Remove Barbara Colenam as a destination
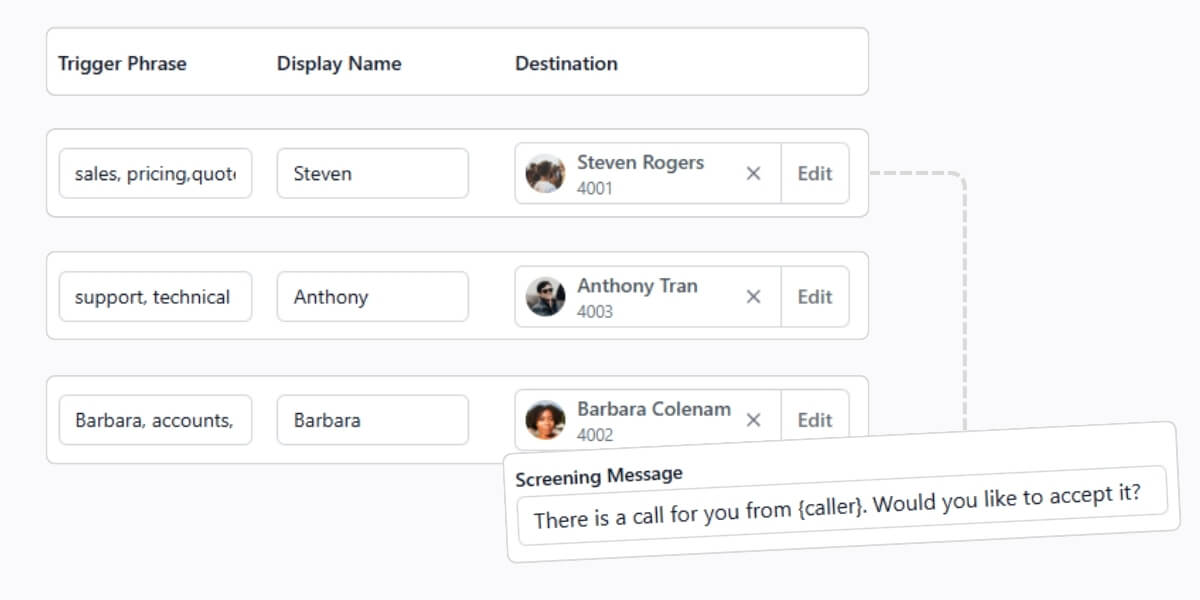 [753, 420]
